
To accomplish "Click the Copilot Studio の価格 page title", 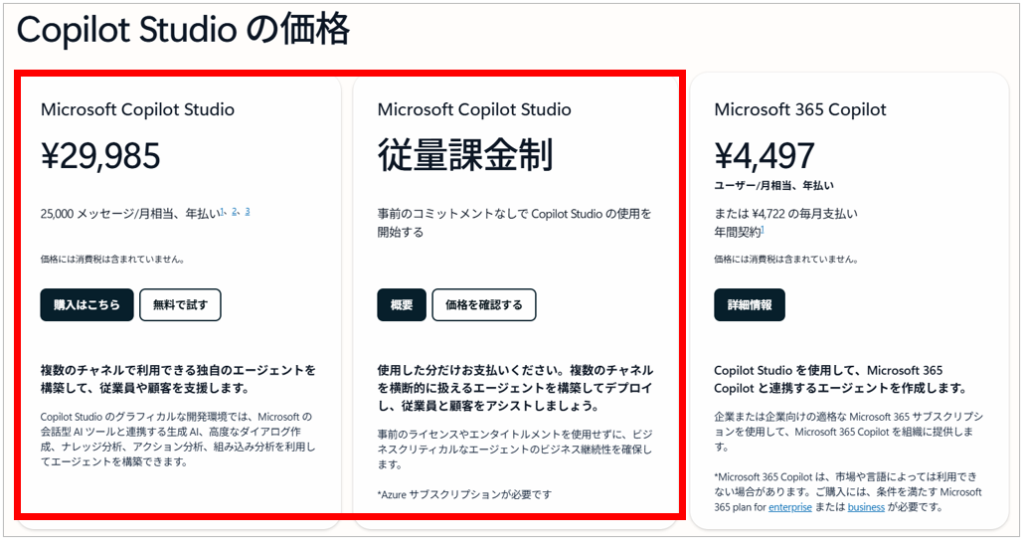I will point(183,30).
